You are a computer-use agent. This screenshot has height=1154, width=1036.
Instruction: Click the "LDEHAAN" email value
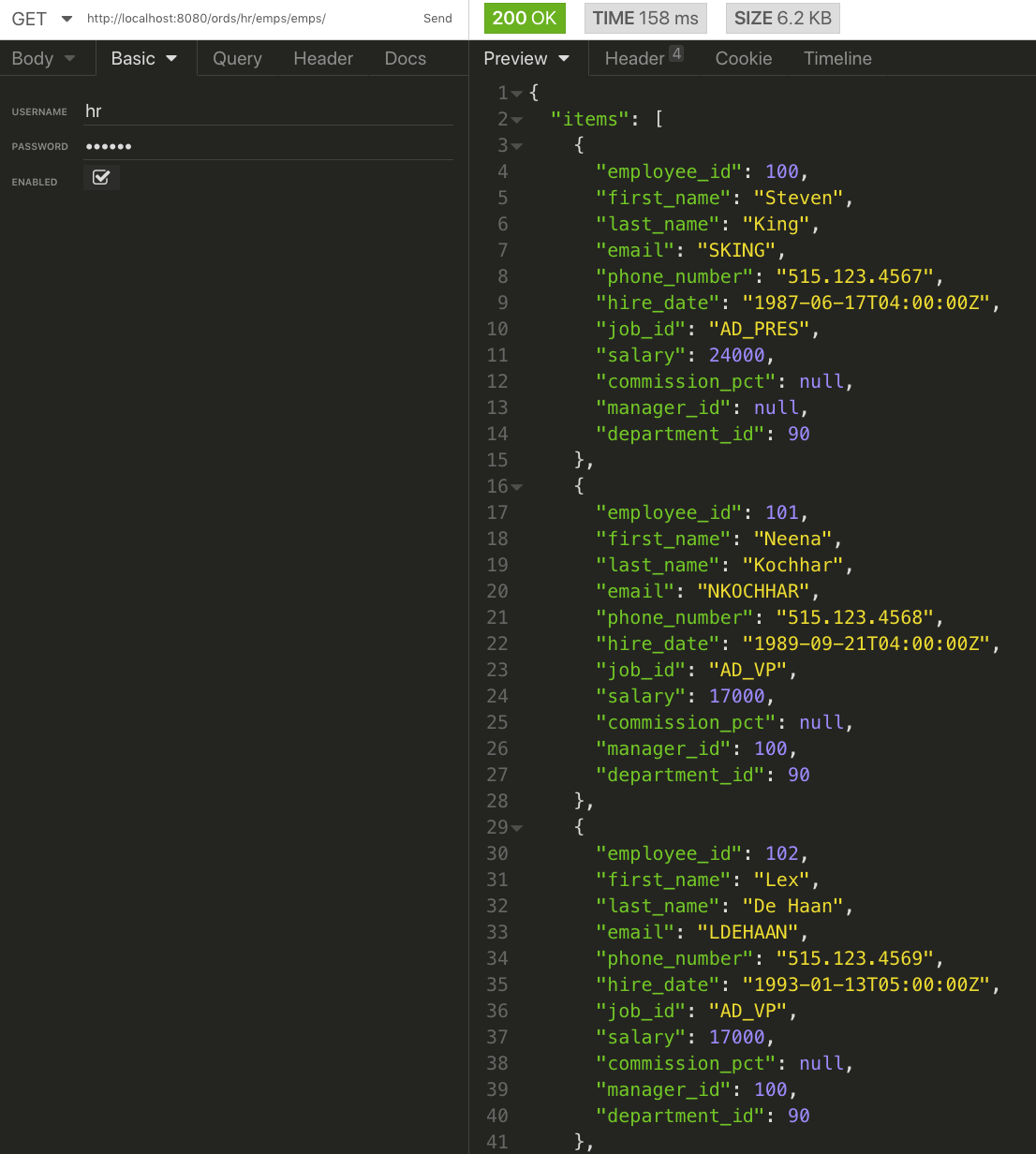[x=748, y=932]
